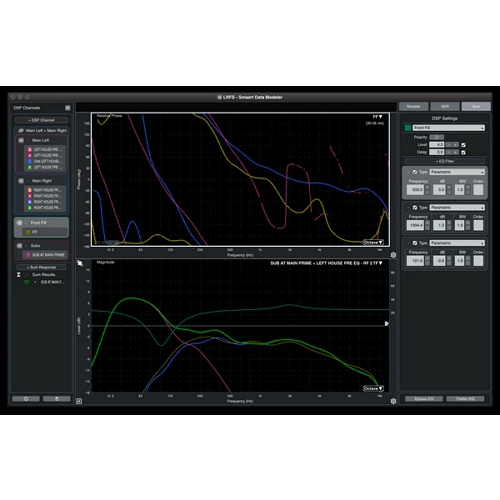The width and height of the screenshot is (500, 500).
Task: Open phase plot settings gear
Action: click(x=393, y=255)
